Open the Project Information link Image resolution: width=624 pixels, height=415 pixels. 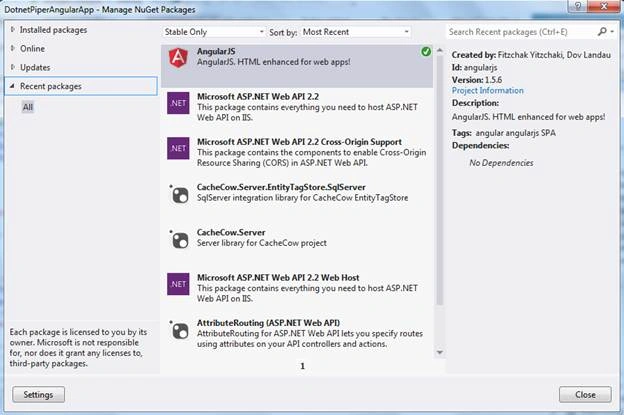pyautogui.click(x=488, y=91)
